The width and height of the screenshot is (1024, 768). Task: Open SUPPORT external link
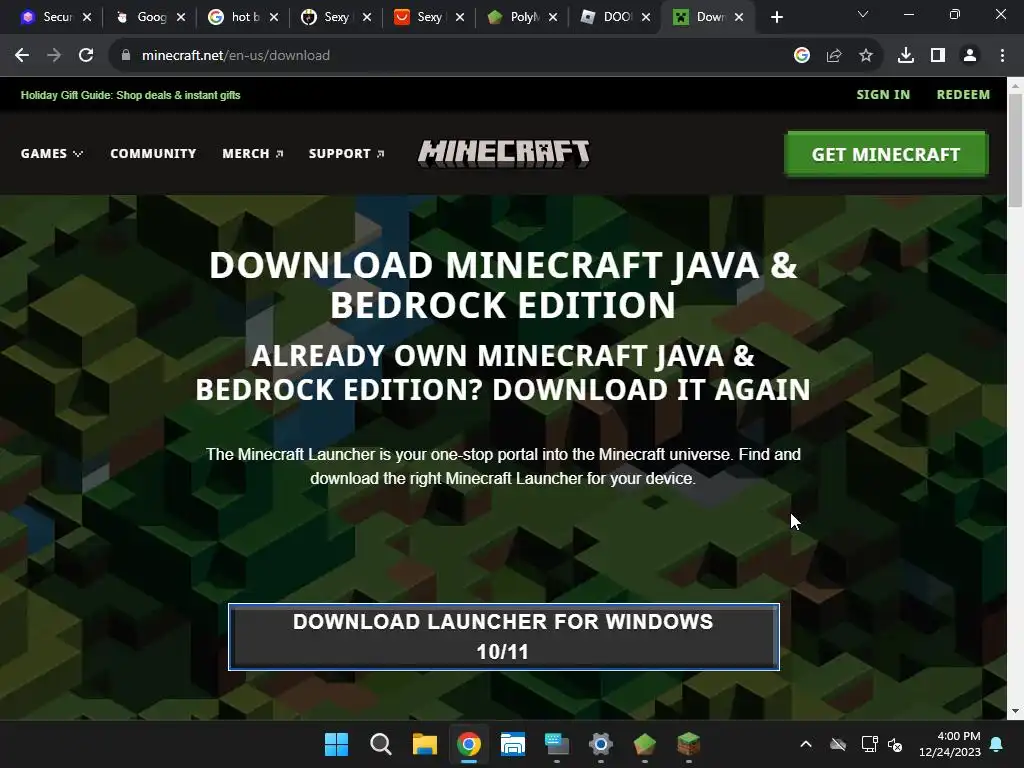pos(347,153)
